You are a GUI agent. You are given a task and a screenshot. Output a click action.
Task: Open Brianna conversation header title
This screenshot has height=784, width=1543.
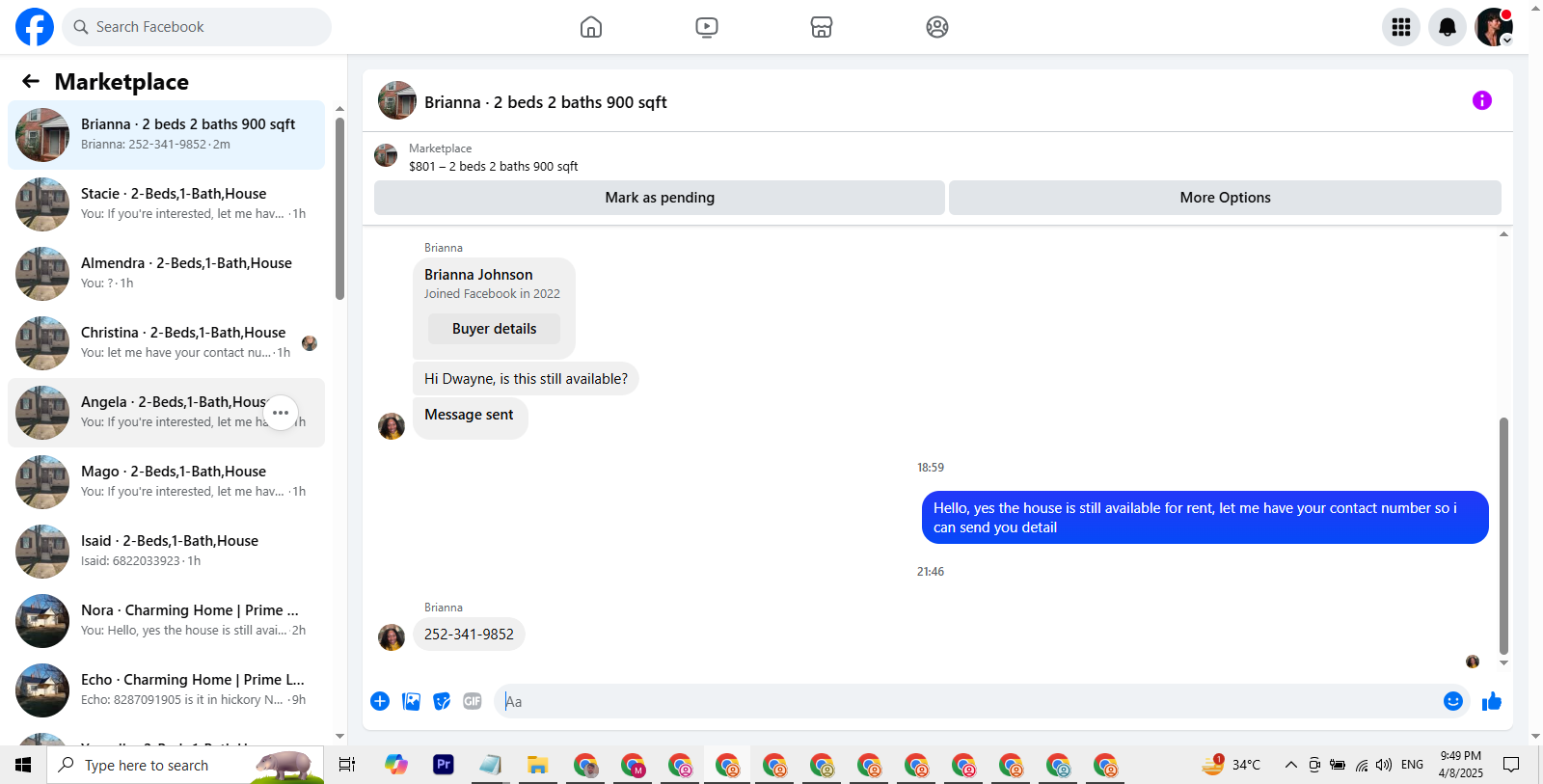pos(546,102)
